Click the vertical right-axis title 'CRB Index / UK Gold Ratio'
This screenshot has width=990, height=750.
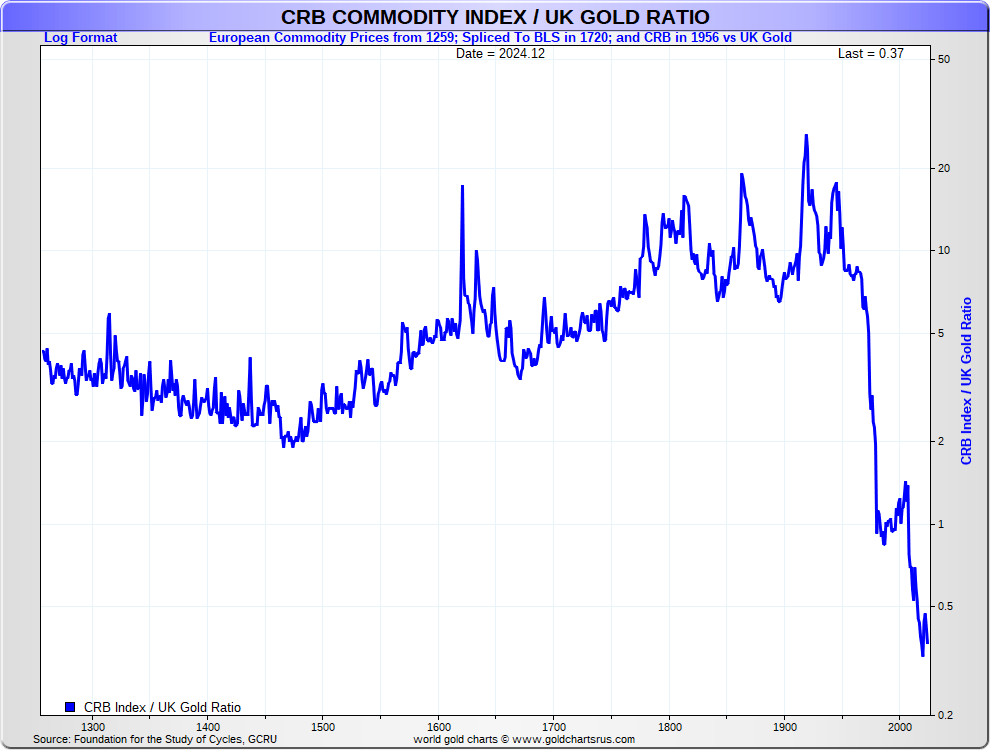(966, 381)
